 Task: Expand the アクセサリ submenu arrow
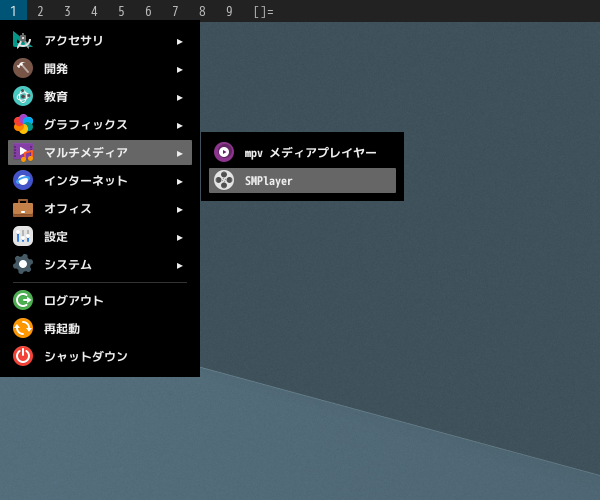click(179, 42)
